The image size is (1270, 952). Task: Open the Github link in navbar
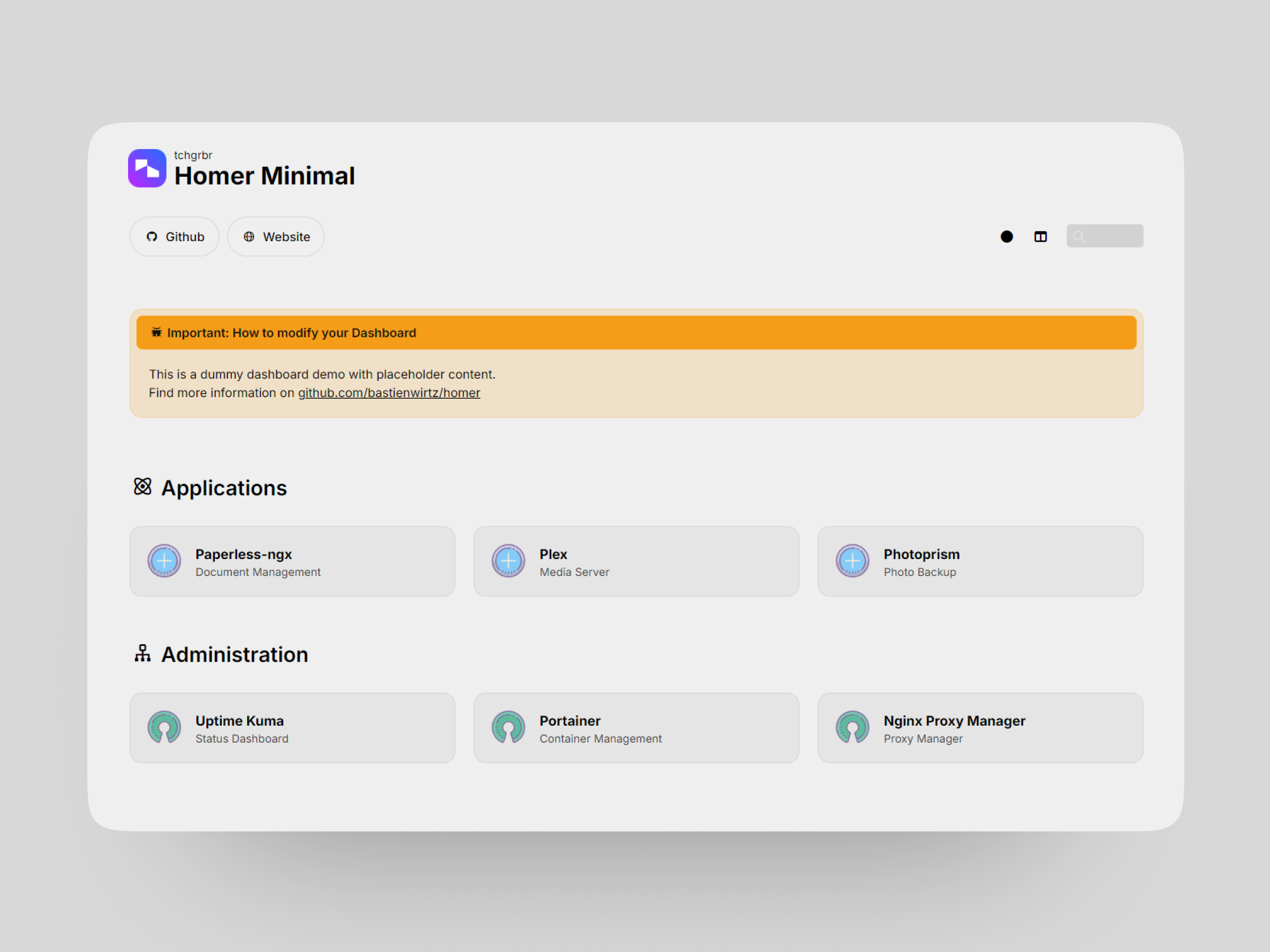(175, 236)
